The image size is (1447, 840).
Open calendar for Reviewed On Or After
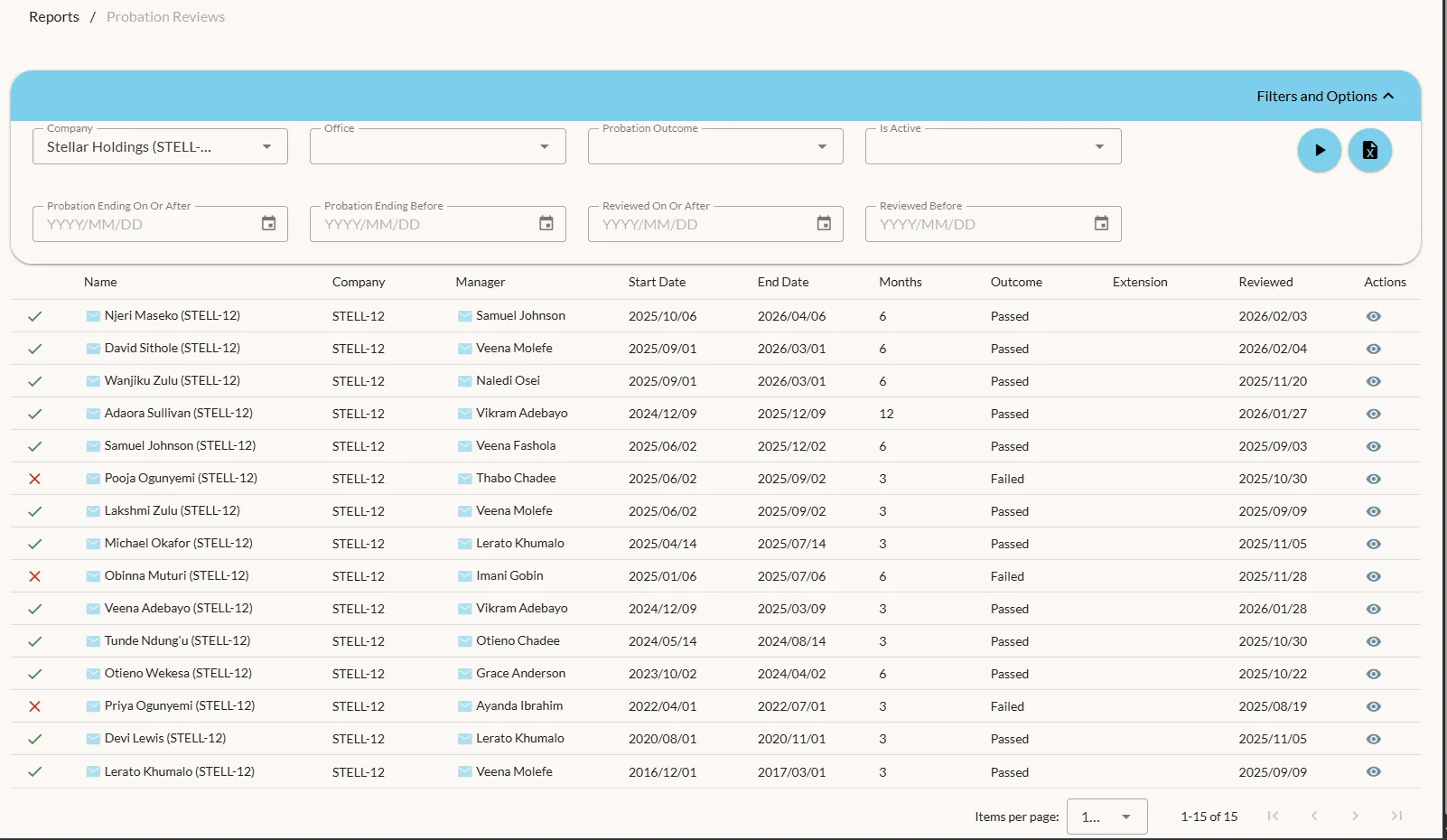click(x=824, y=223)
